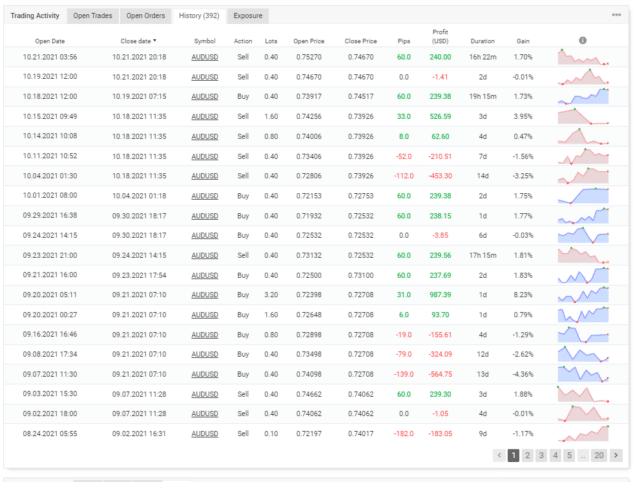
Task: Click the gain value 8.23%
Action: [523, 295]
